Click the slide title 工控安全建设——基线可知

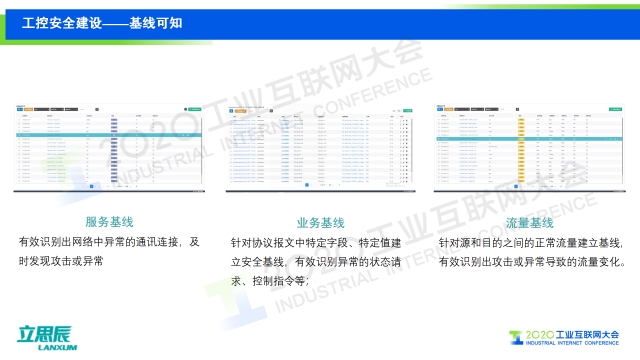(102, 23)
